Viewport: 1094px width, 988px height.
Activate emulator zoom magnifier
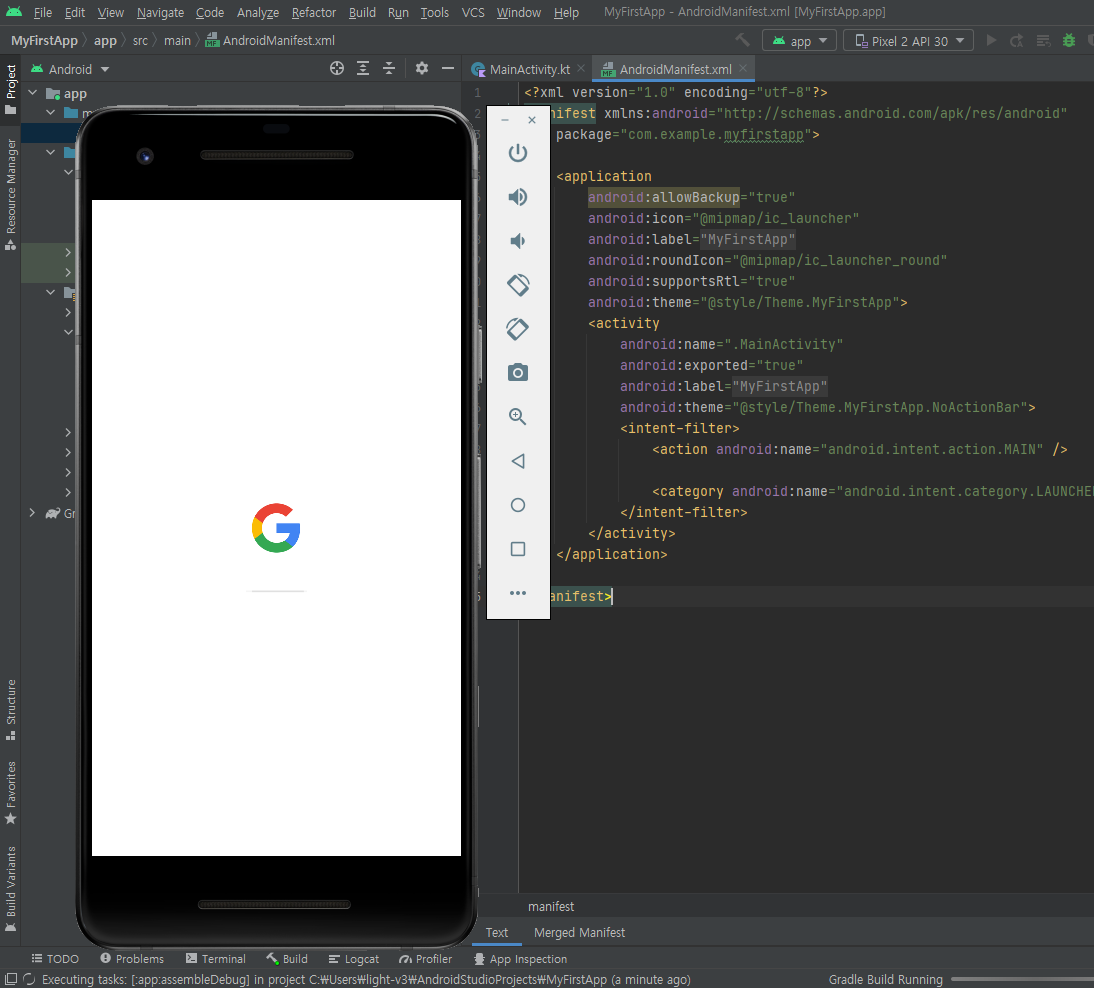click(518, 417)
